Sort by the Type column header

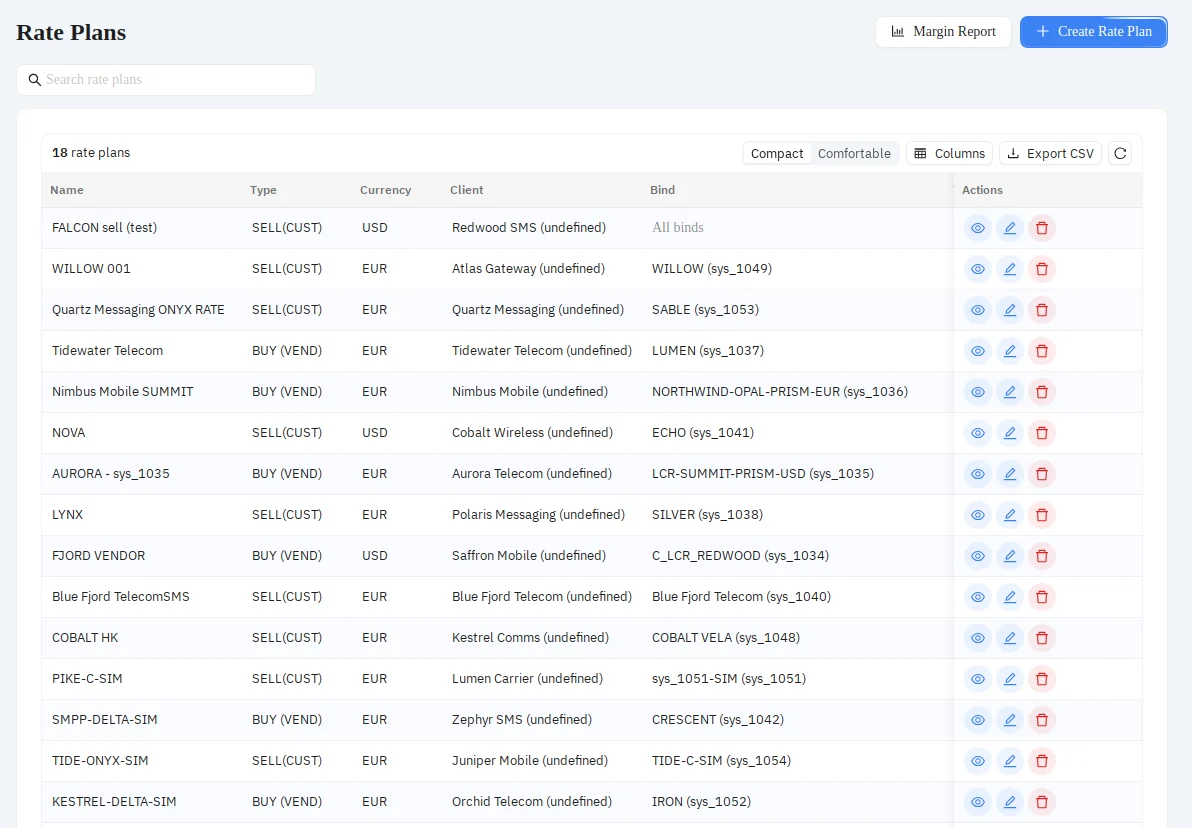coord(263,190)
